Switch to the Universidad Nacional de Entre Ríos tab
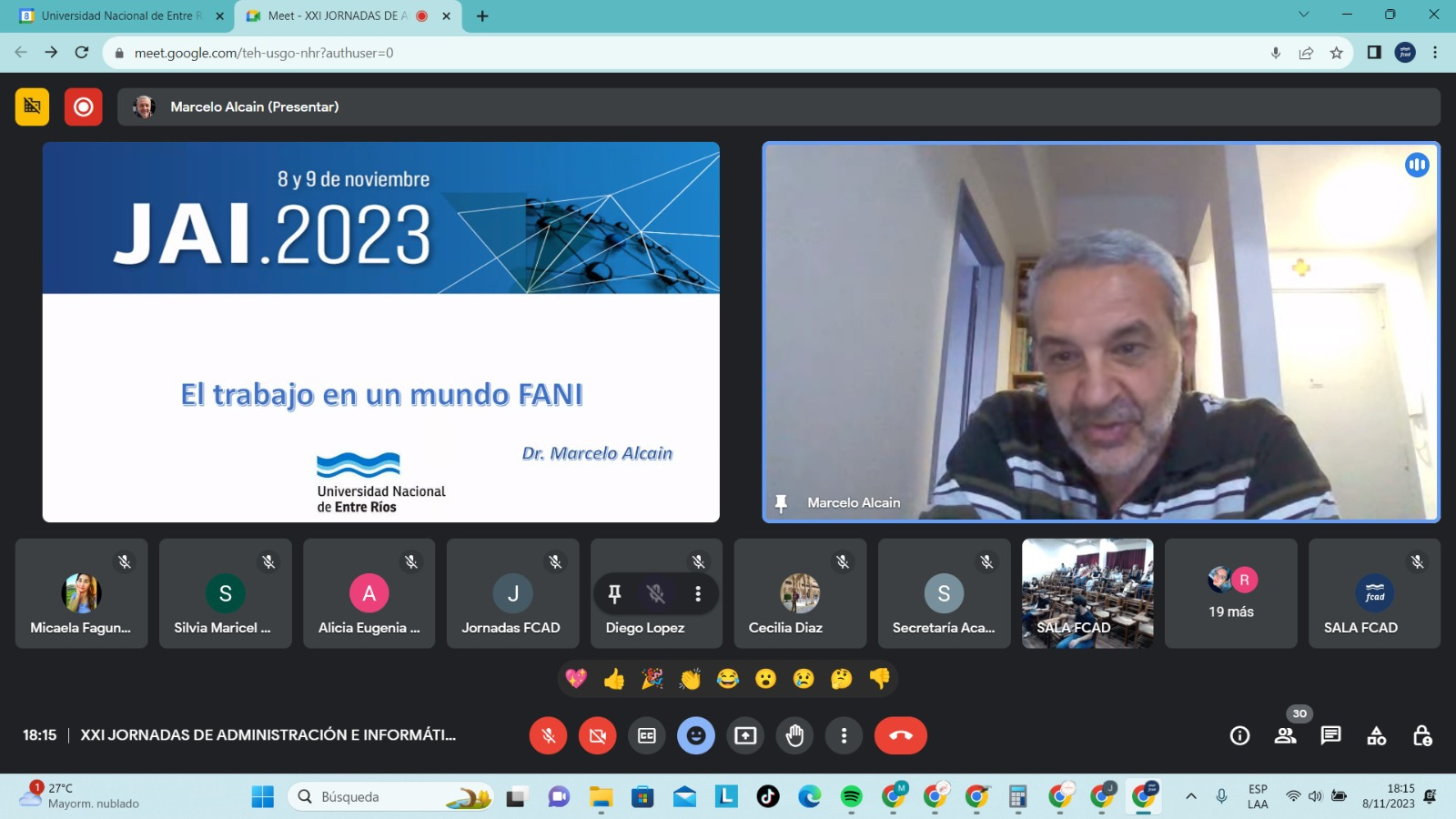The width and height of the screenshot is (1456, 819). [121, 15]
